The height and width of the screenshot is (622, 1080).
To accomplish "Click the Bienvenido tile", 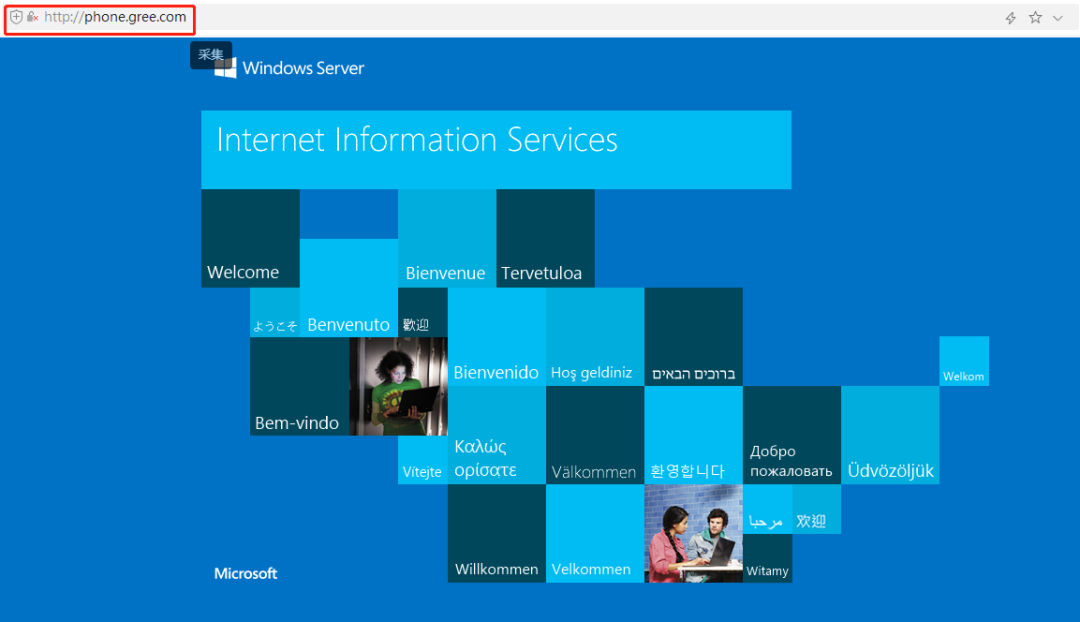I will tap(497, 337).
